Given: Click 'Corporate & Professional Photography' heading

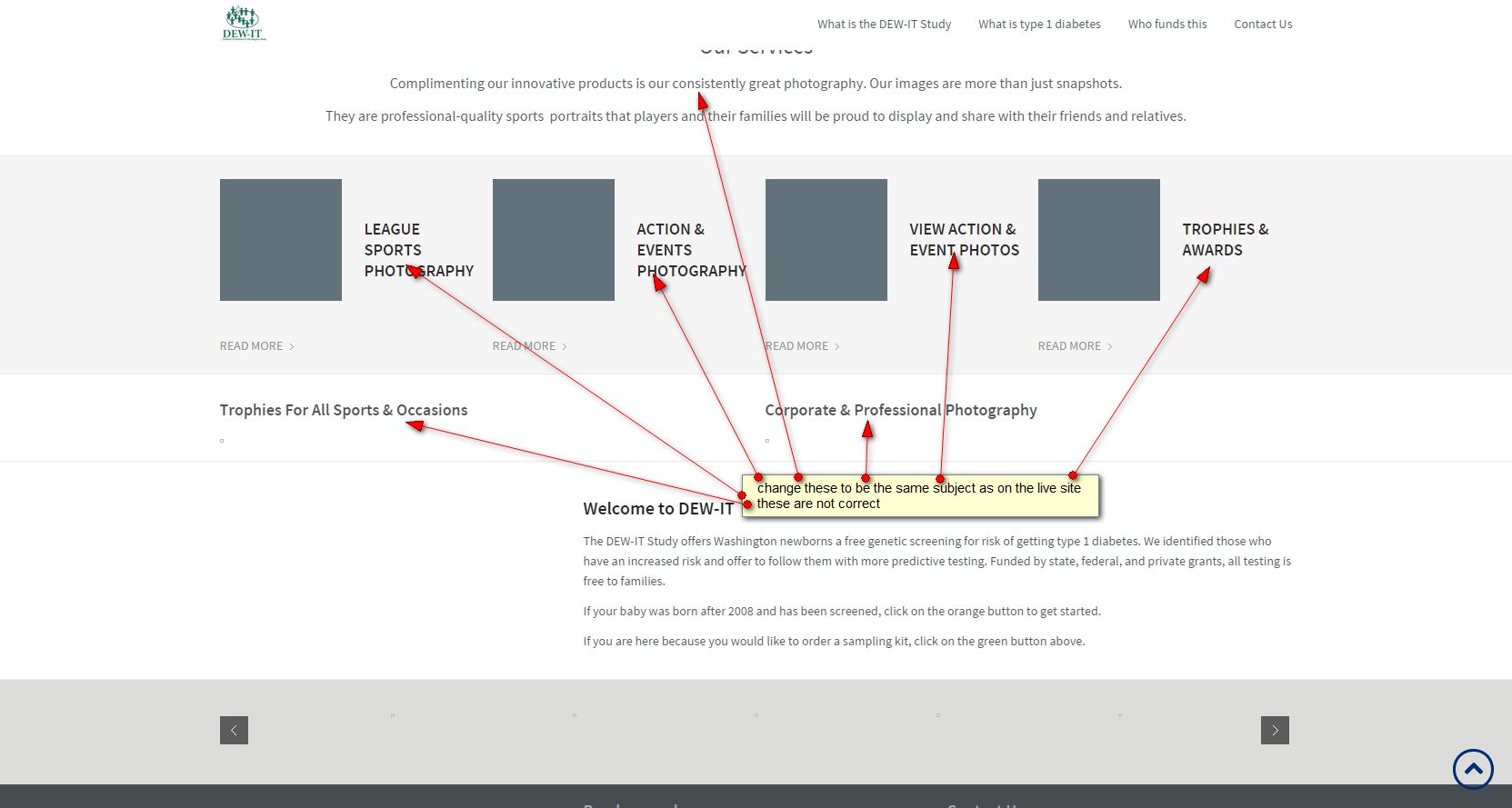Looking at the screenshot, I should coord(900,410).
